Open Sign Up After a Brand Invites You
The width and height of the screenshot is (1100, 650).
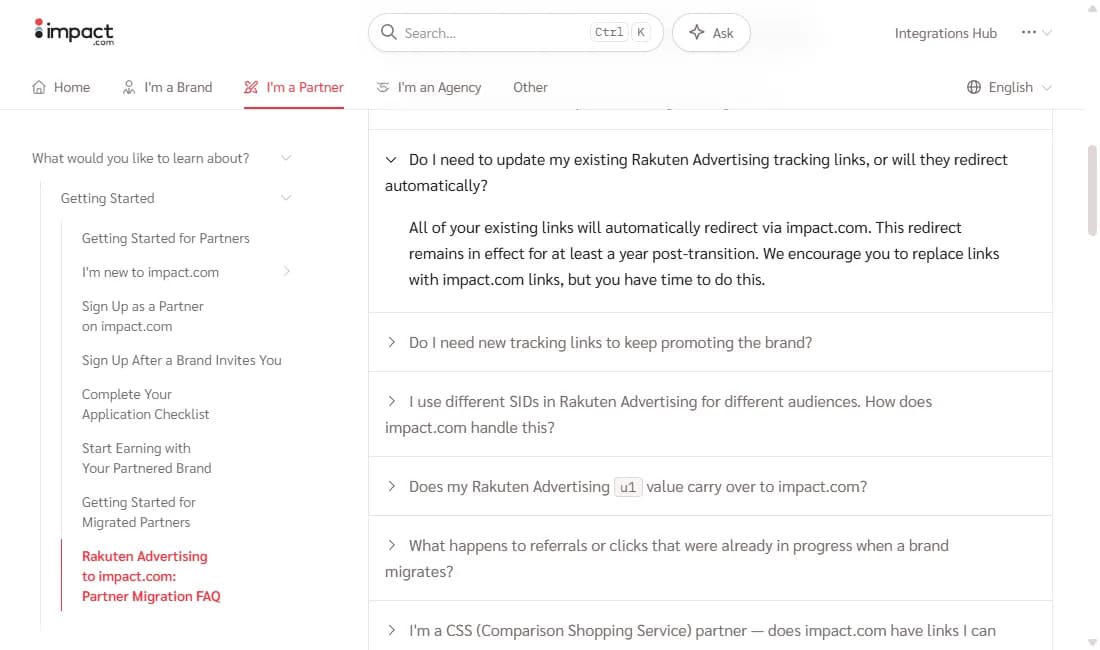tap(182, 360)
